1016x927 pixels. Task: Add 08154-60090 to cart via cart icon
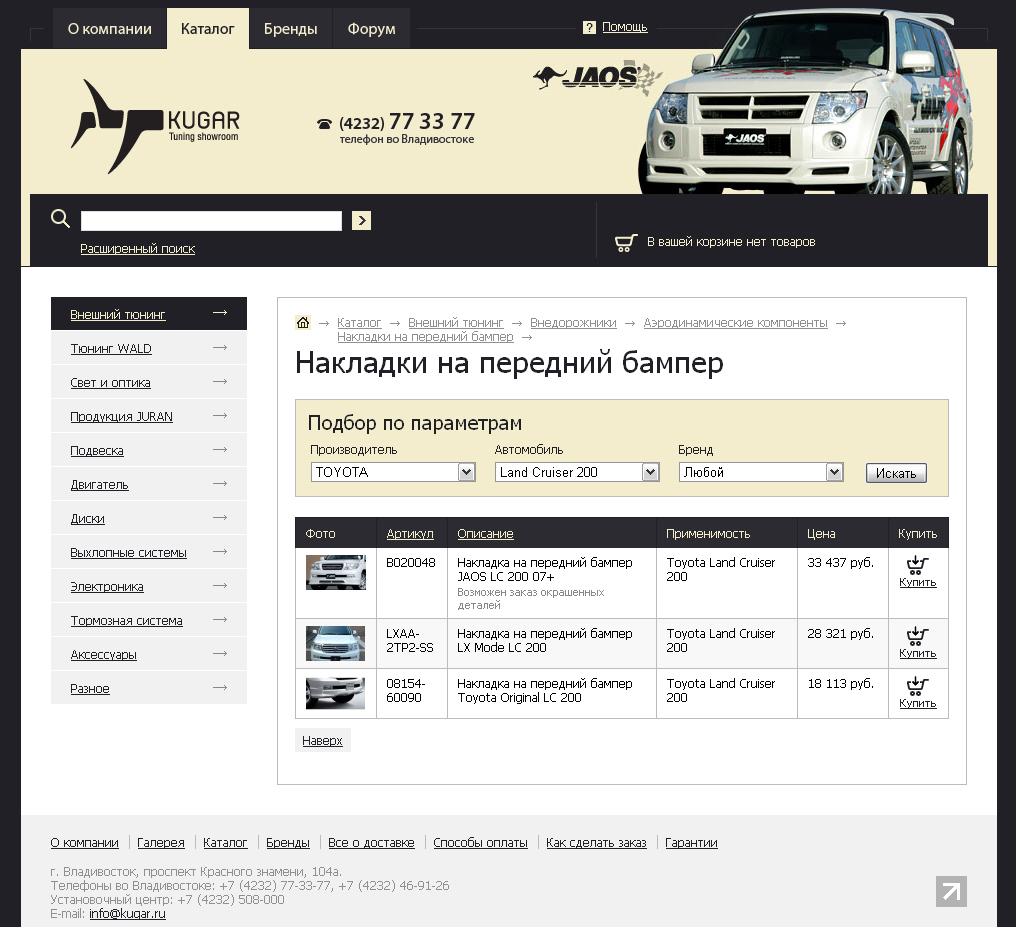click(917, 686)
